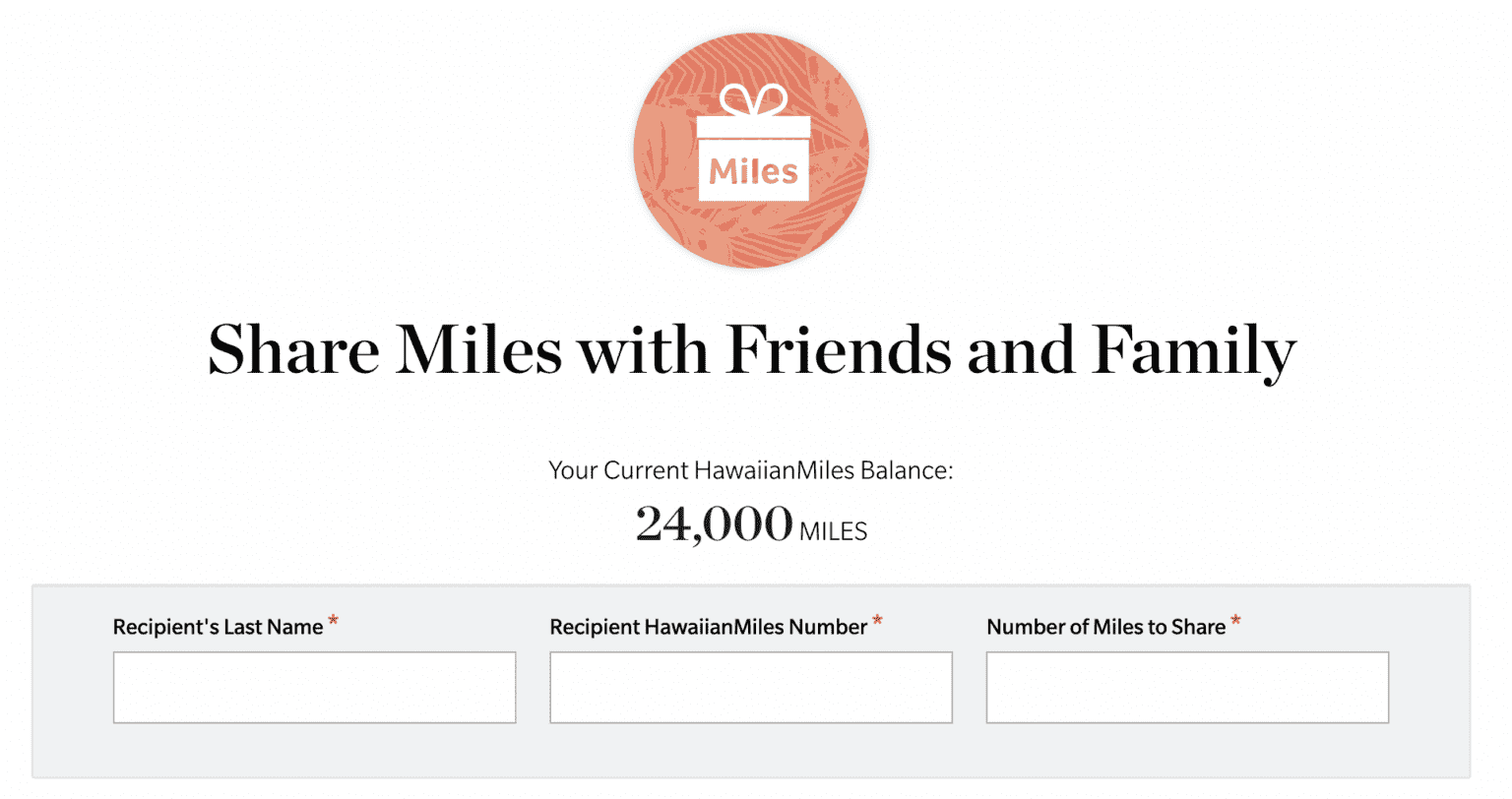Focus the Number of Miles to Share field
Viewport: 1512px width, 799px height.
(x=1187, y=687)
